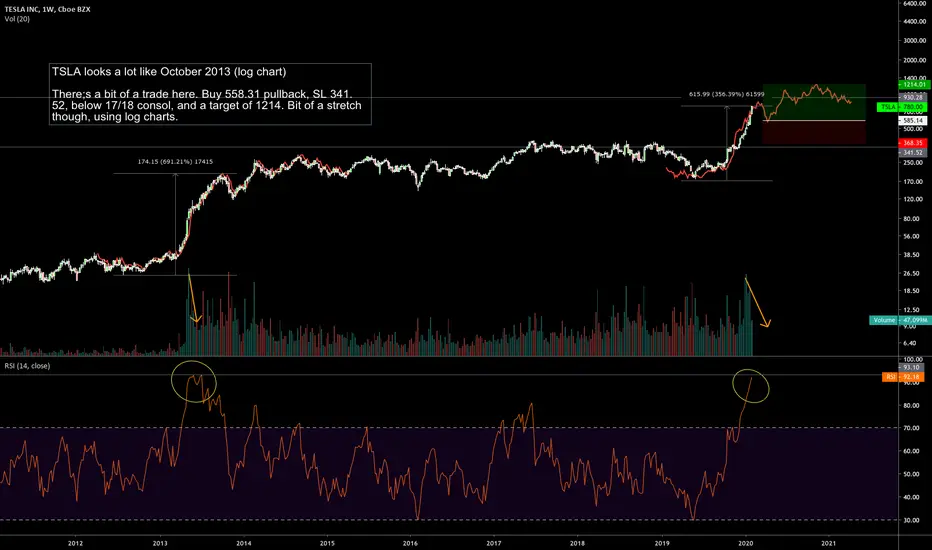
Task: Click the 3000.00 price scale value
Action: pyautogui.click(x=915, y=41)
